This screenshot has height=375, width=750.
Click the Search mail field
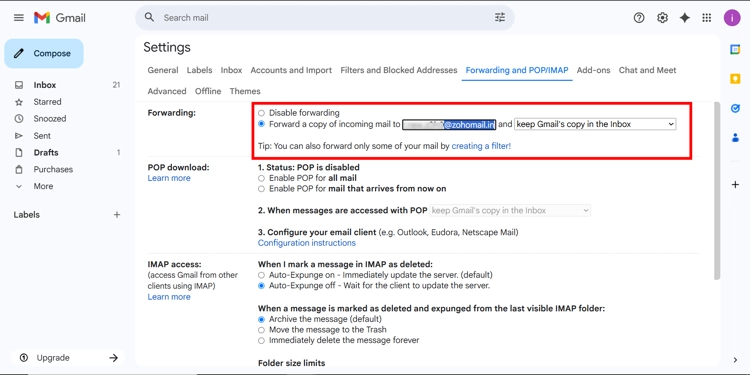pyautogui.click(x=325, y=18)
